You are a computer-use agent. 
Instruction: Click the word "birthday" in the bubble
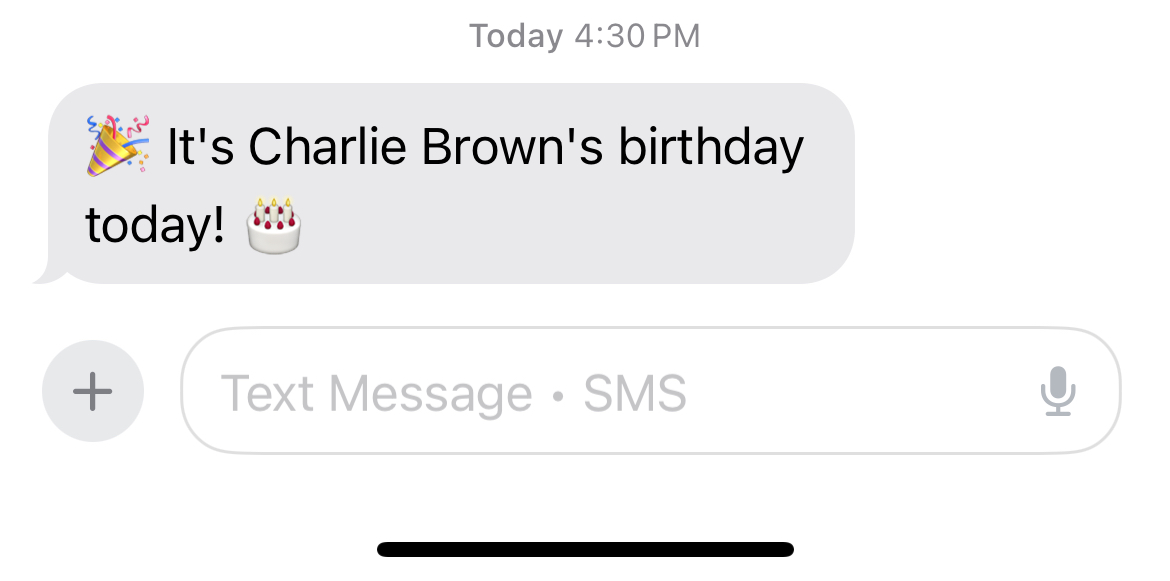[711, 147]
